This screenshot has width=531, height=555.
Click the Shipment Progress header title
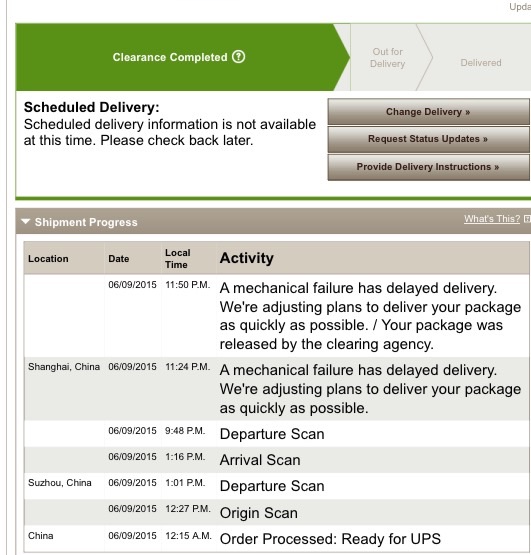click(86, 222)
